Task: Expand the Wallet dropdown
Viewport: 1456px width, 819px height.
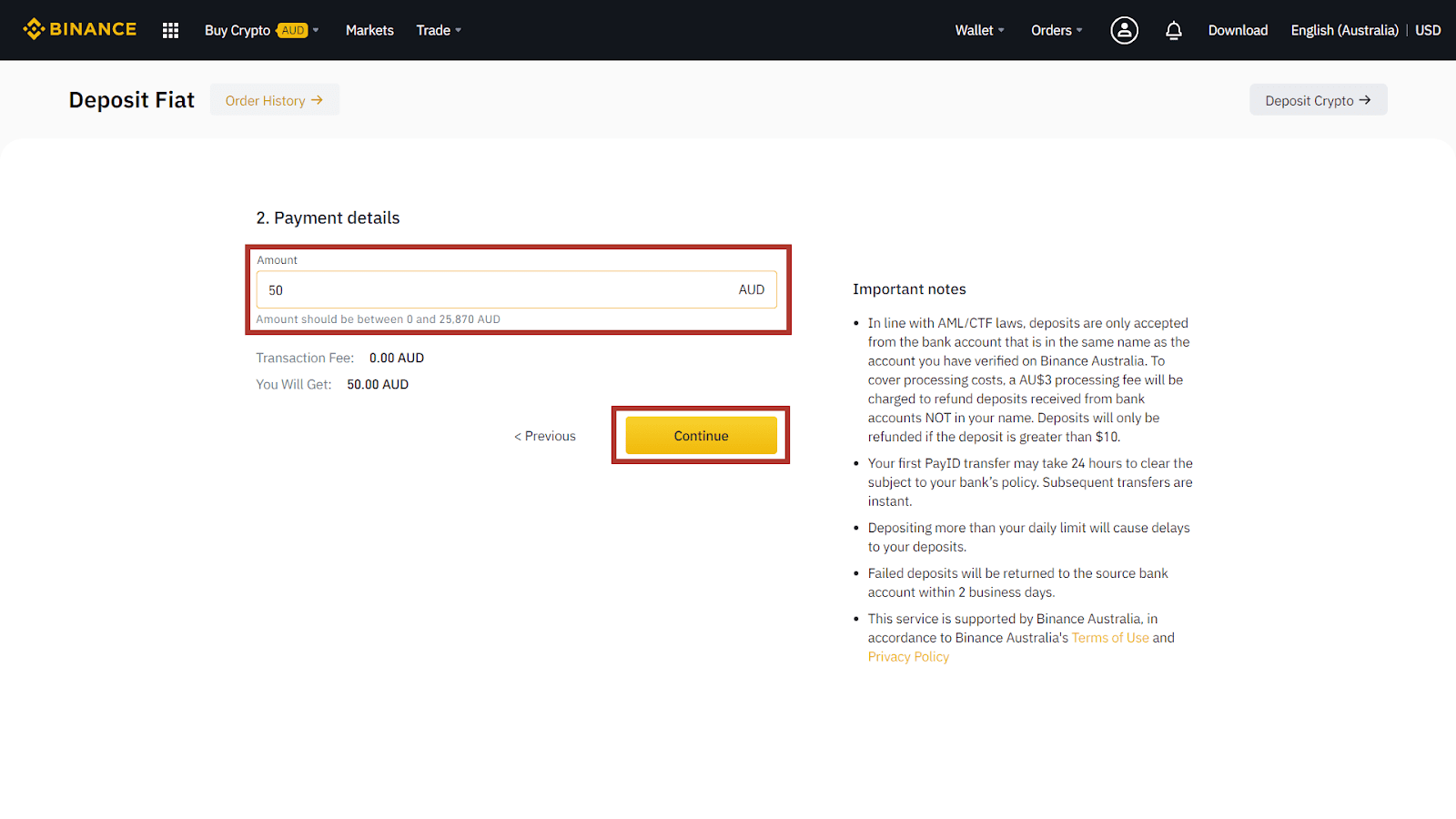Action: pos(979,30)
